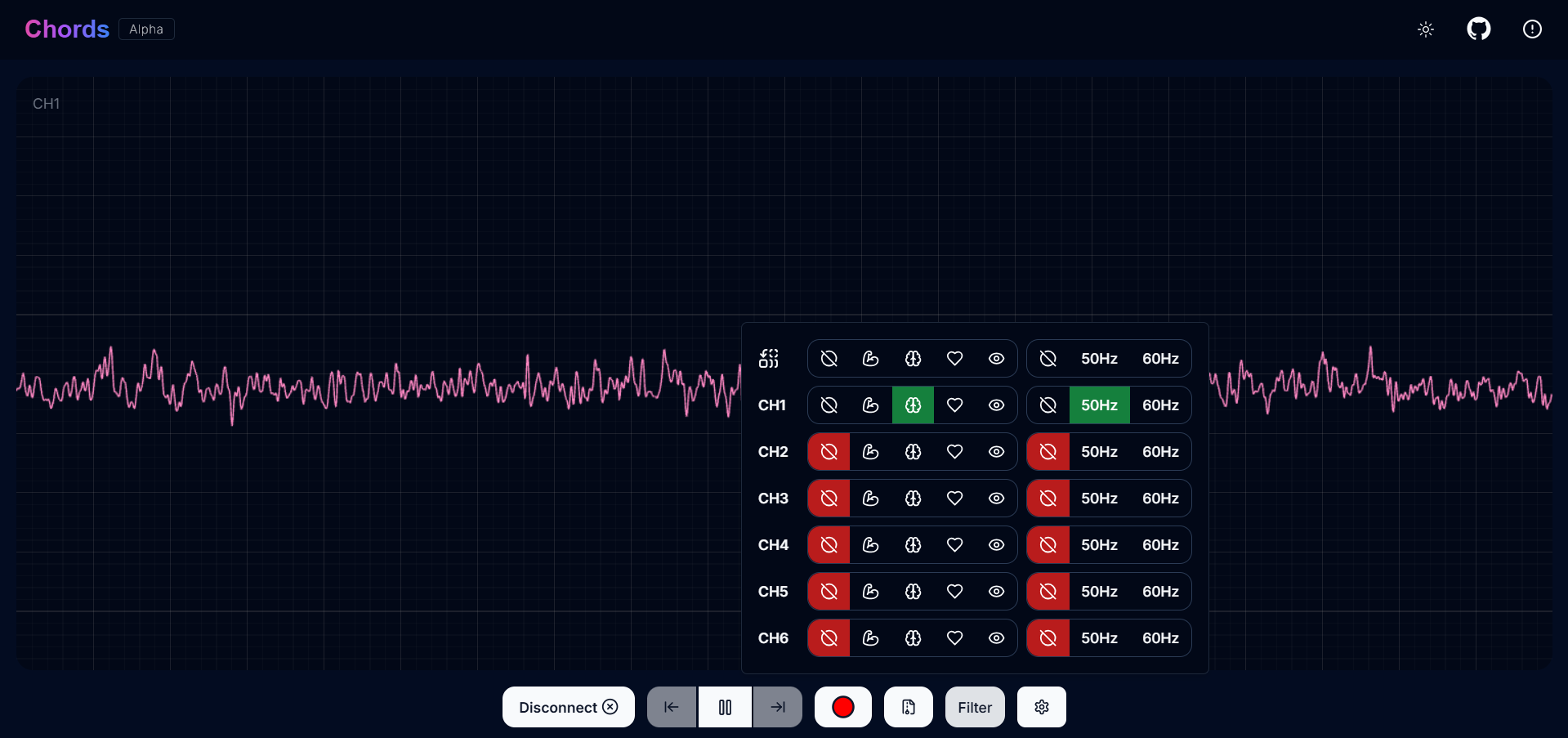The image size is (1568, 738).
Task: Pause the live signal stream
Action: click(725, 706)
